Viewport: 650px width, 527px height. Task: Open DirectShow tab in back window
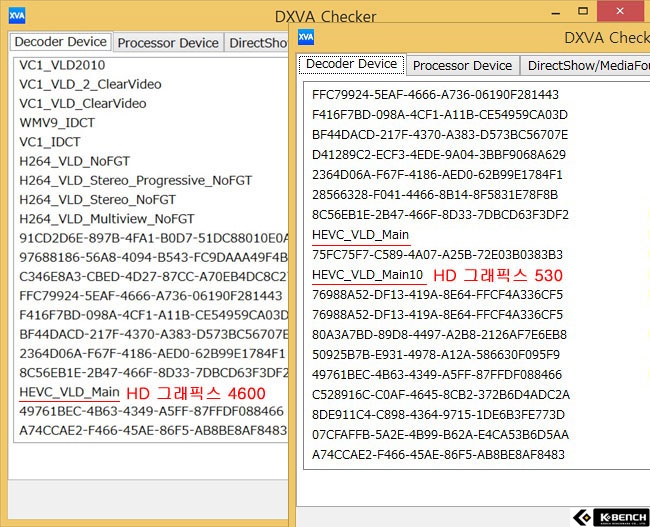pyautogui.click(x=257, y=43)
